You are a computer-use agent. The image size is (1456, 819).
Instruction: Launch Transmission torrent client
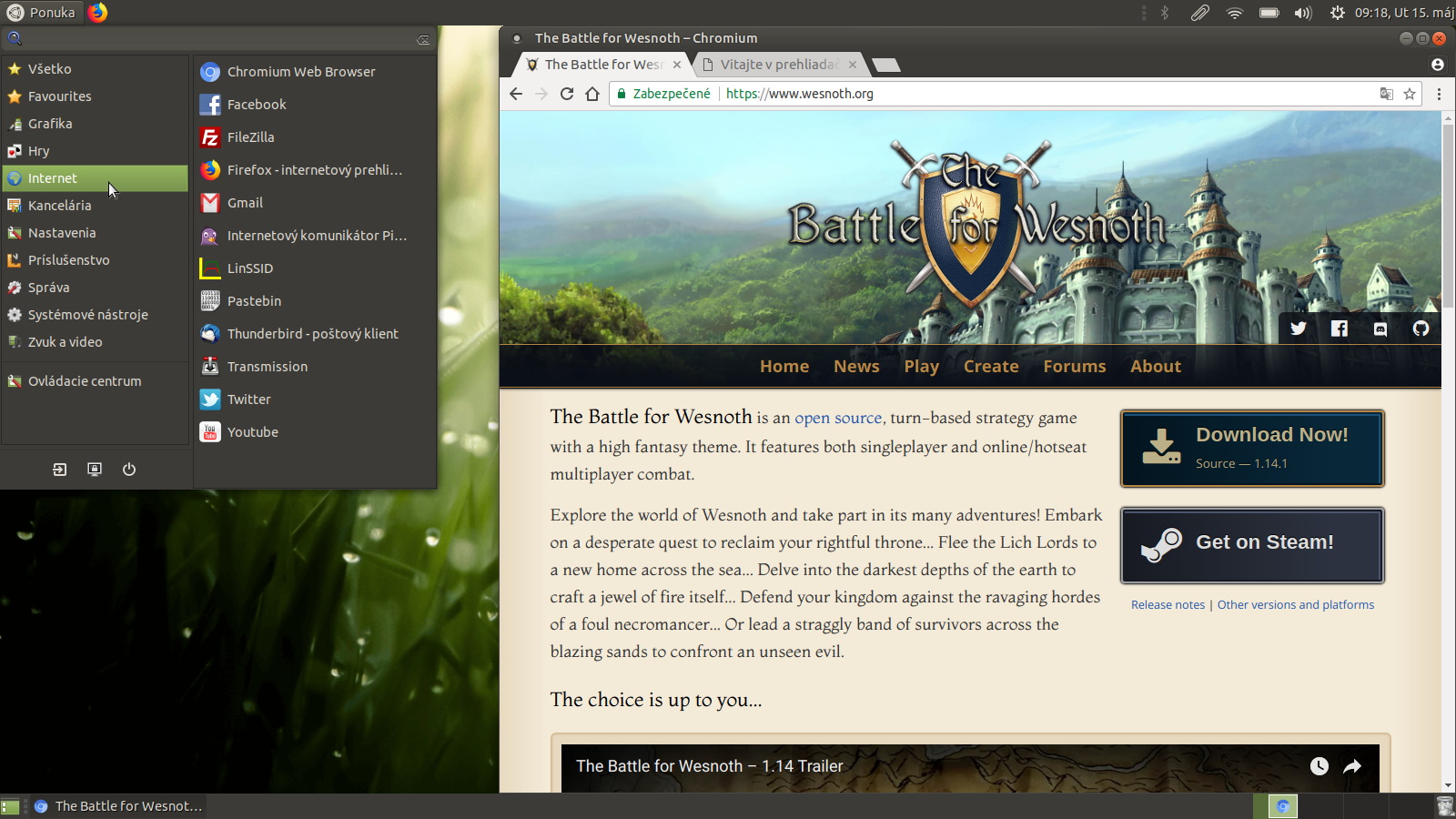[x=314, y=367]
